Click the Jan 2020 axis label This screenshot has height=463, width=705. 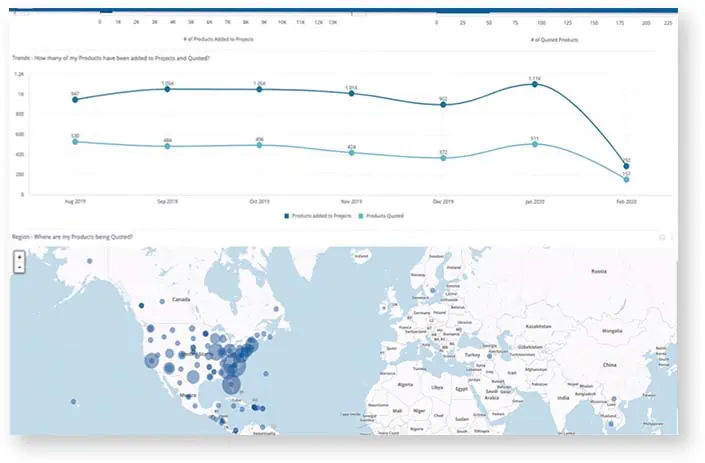[535, 202]
